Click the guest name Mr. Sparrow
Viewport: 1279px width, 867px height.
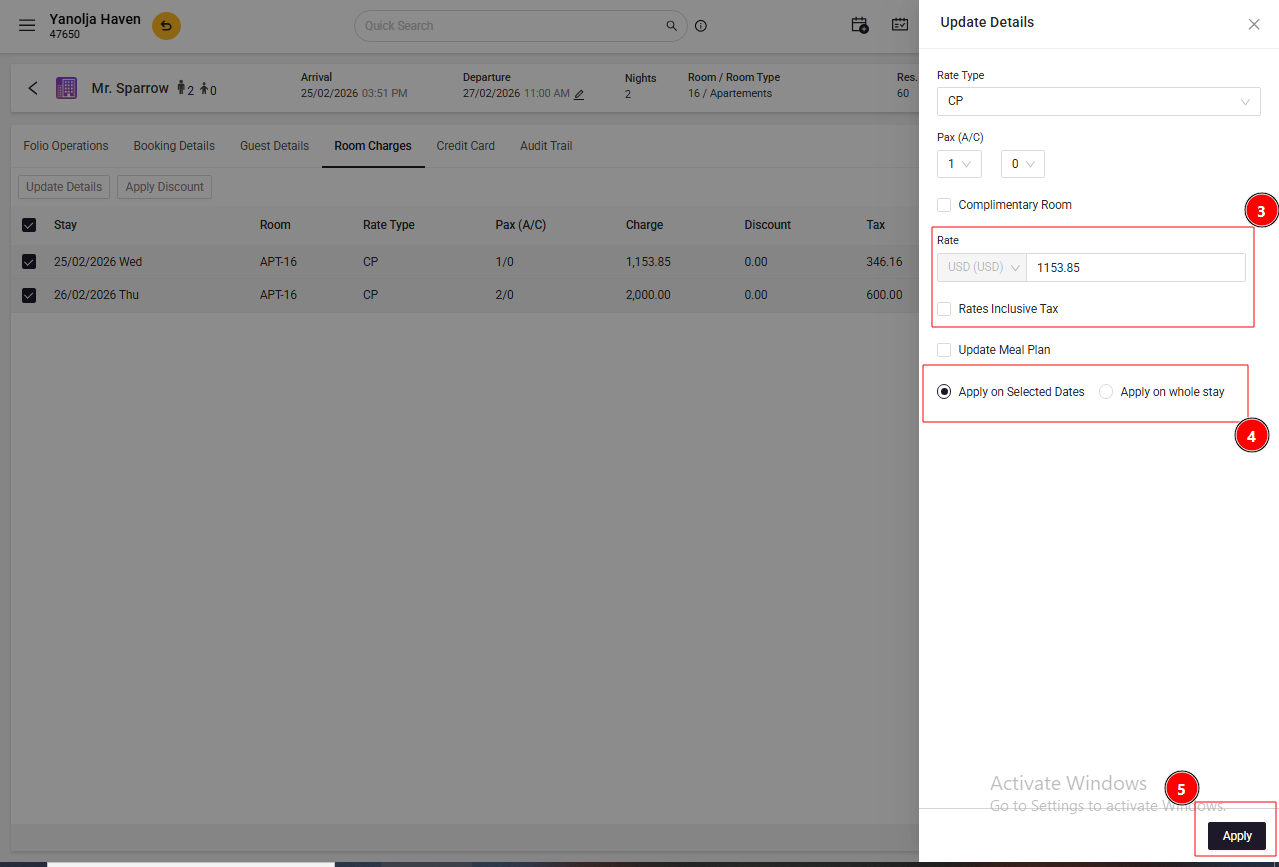click(130, 88)
